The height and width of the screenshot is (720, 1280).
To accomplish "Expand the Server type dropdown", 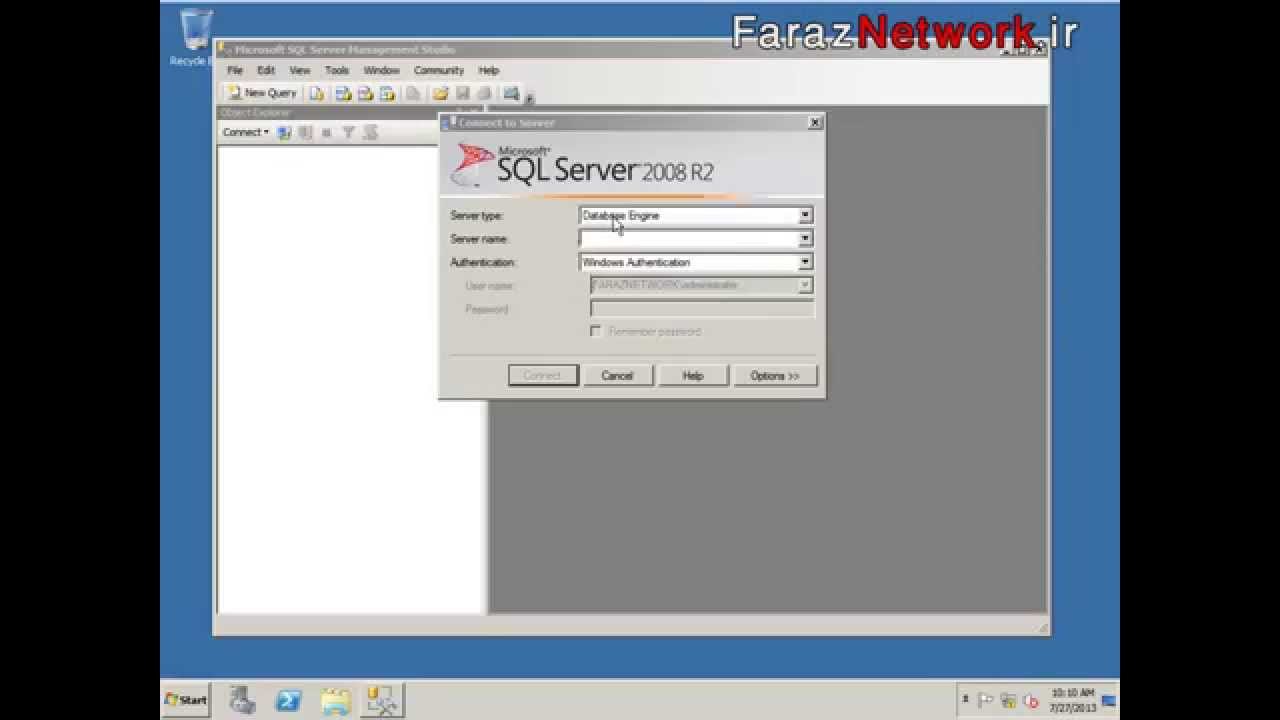I will pos(805,215).
